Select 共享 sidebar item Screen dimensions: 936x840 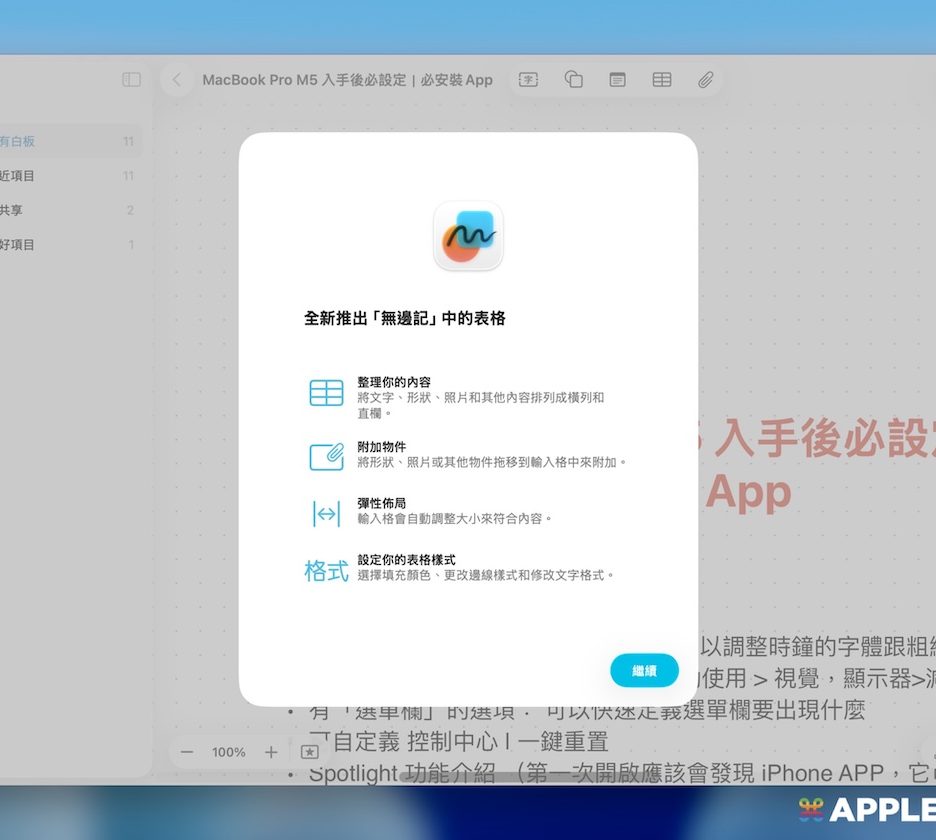pos(12,210)
